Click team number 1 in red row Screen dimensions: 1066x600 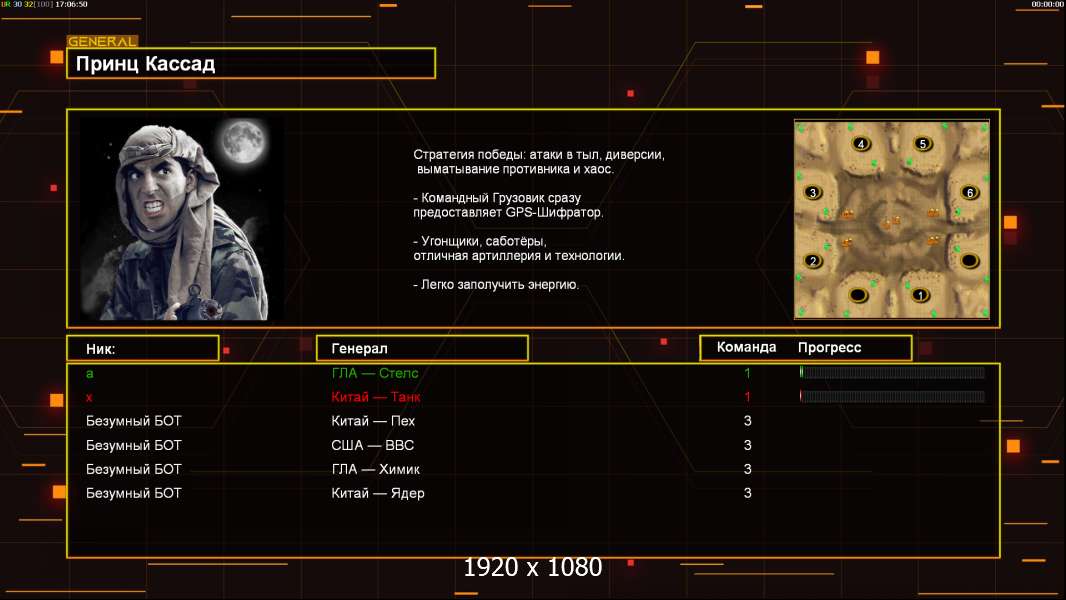pyautogui.click(x=747, y=397)
